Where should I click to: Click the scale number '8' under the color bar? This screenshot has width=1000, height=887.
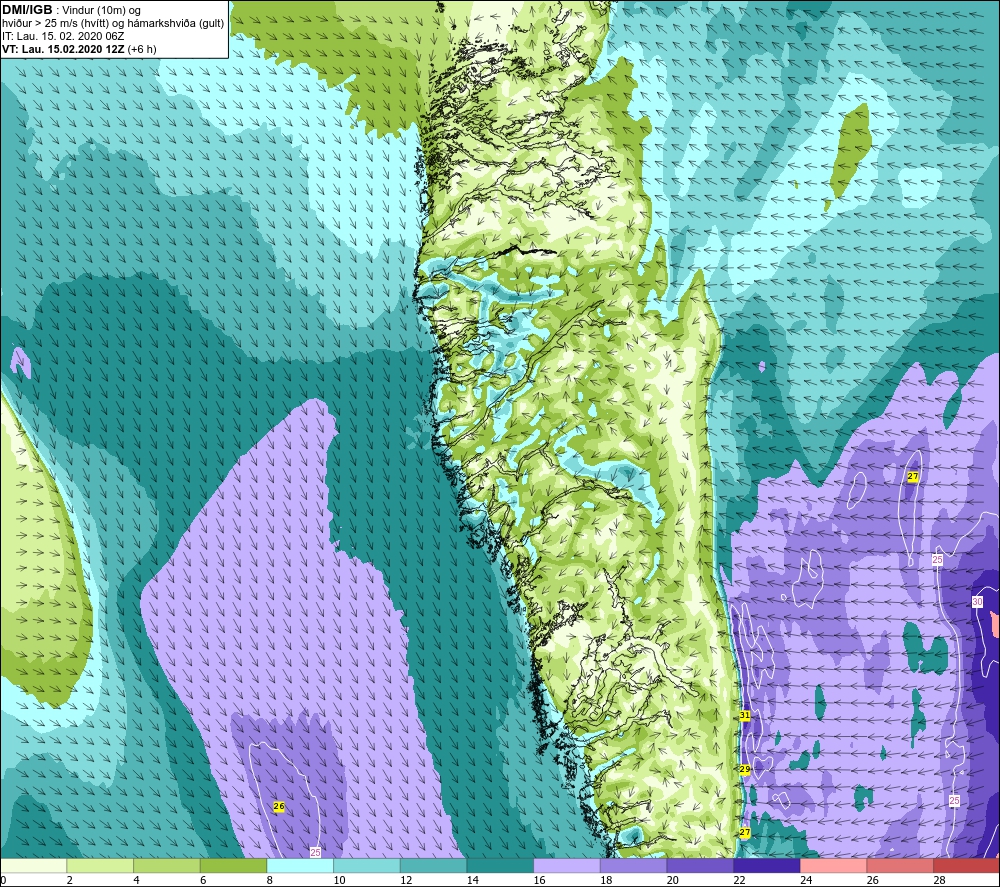pos(269,880)
